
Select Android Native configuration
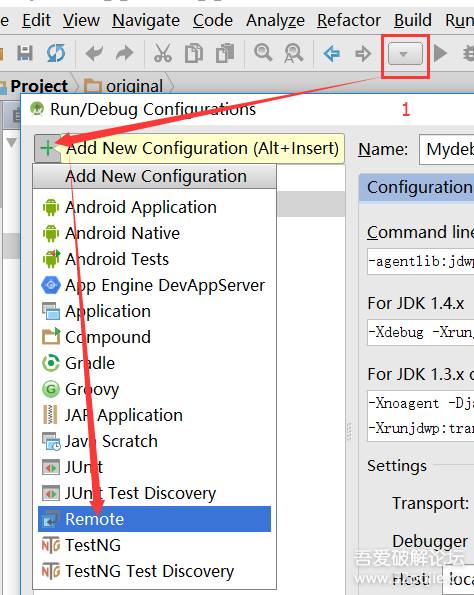(154, 233)
